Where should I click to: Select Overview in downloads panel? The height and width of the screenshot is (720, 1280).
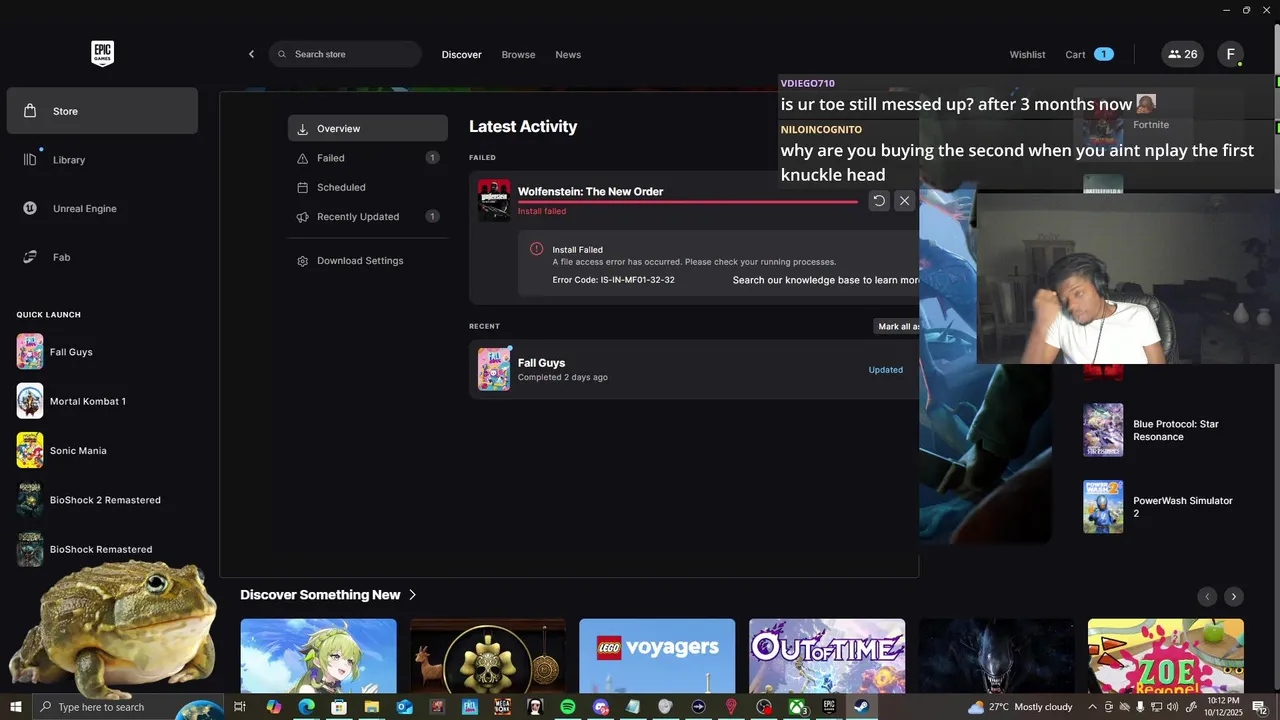pyautogui.click(x=368, y=128)
